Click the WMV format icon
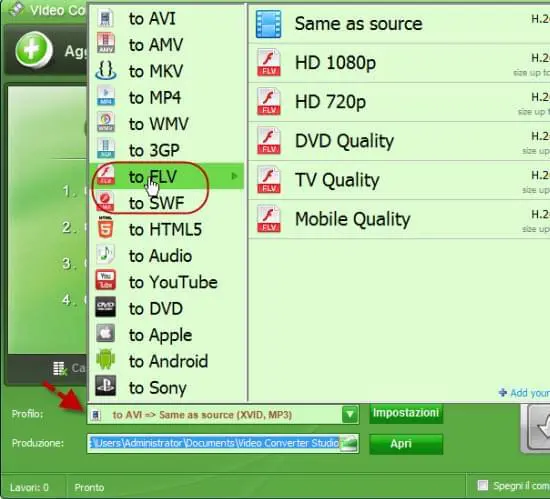The height and width of the screenshot is (499, 550). click(x=106, y=123)
